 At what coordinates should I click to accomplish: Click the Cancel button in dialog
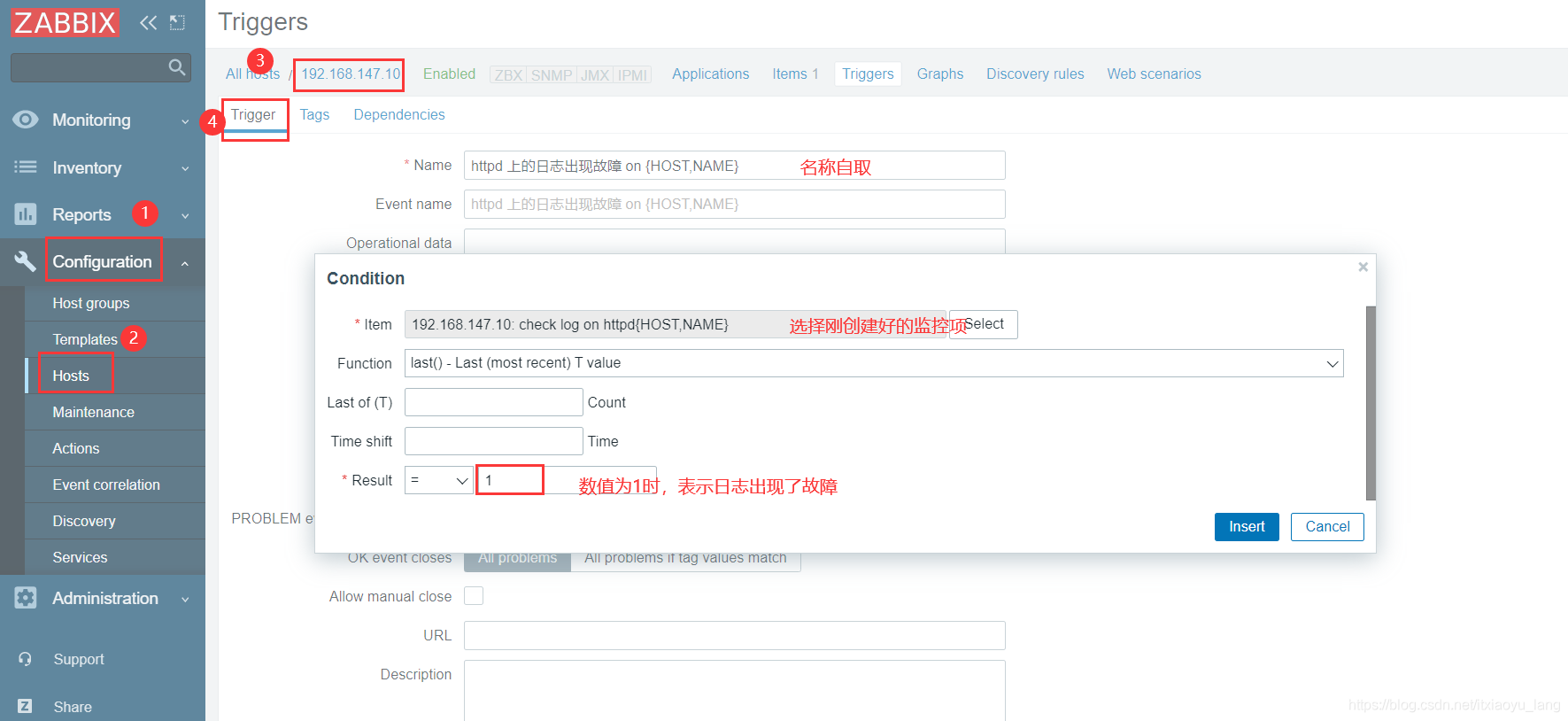(x=1327, y=527)
